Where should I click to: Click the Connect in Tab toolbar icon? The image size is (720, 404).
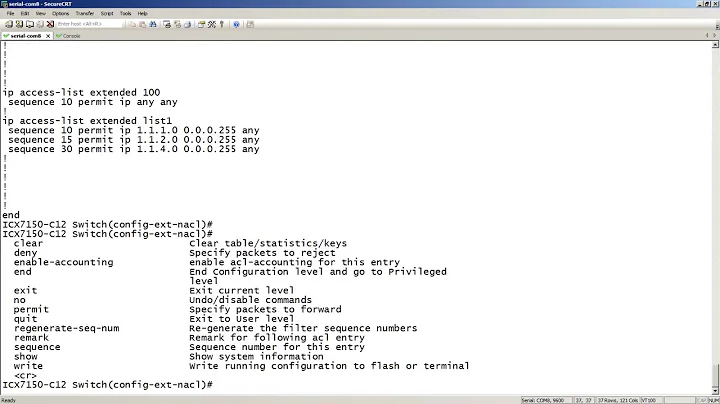[x=30, y=24]
